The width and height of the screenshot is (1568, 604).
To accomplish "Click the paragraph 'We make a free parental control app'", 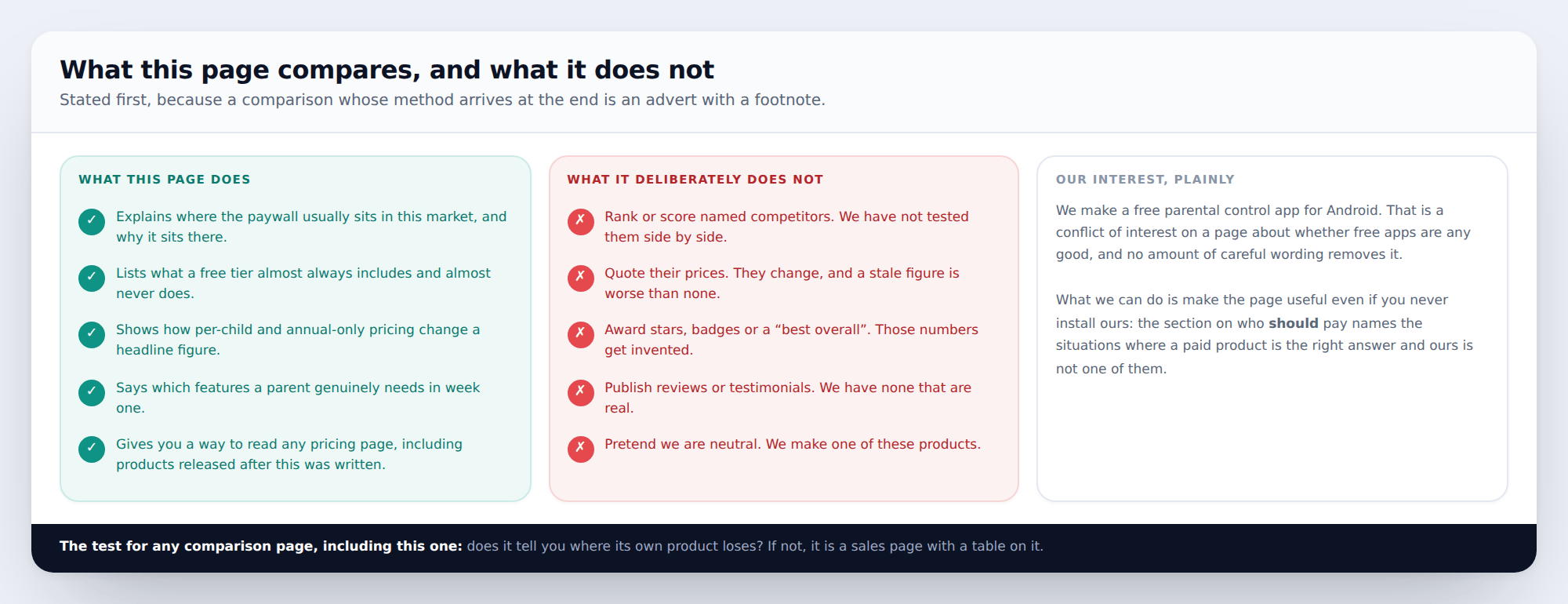I will (1263, 232).
